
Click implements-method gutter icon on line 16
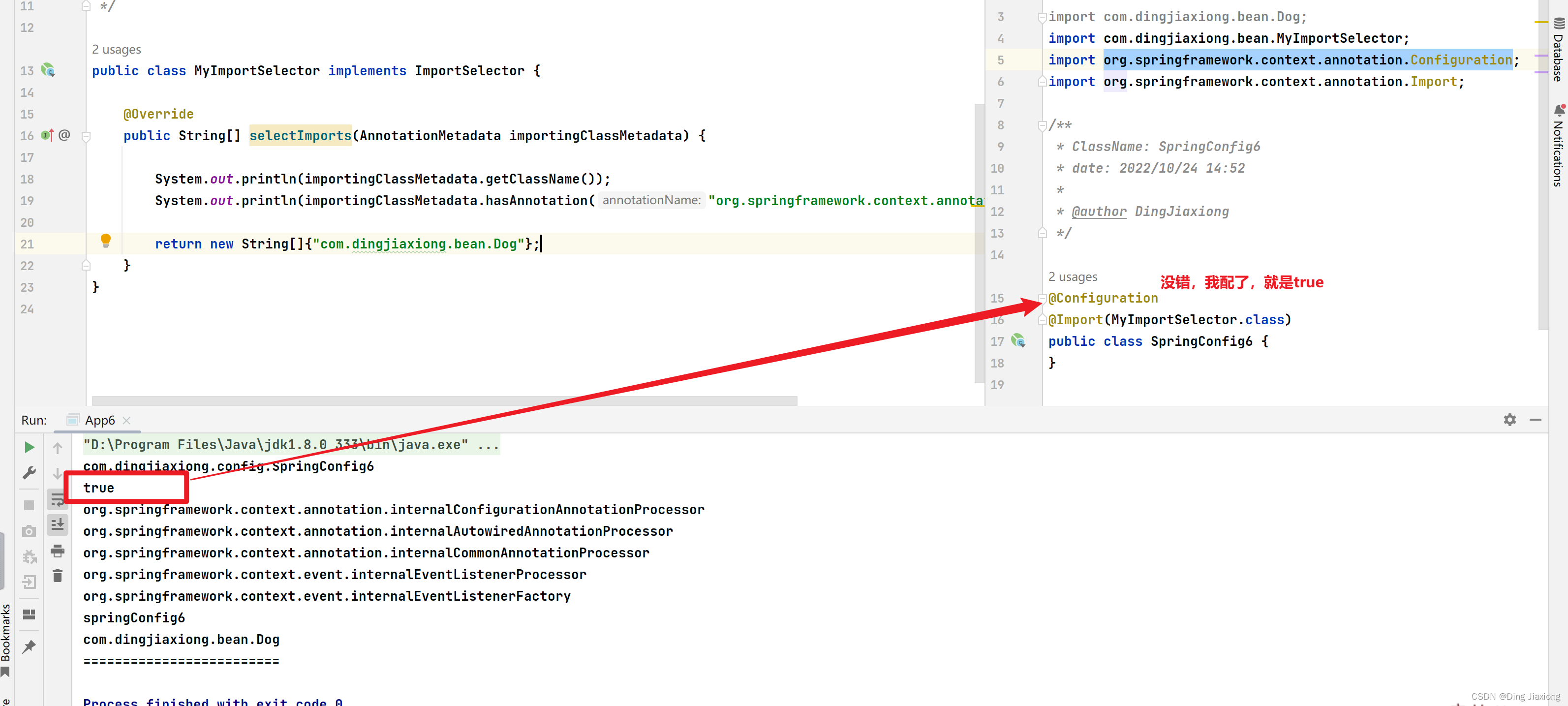click(47, 135)
